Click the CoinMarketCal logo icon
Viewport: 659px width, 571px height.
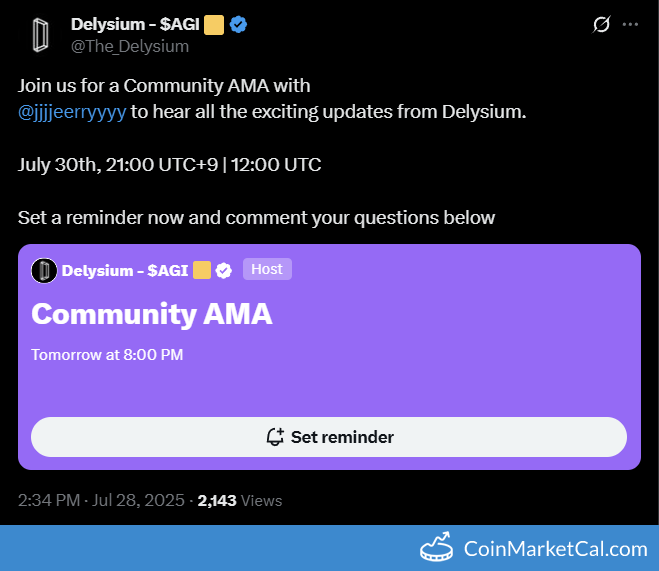point(437,547)
